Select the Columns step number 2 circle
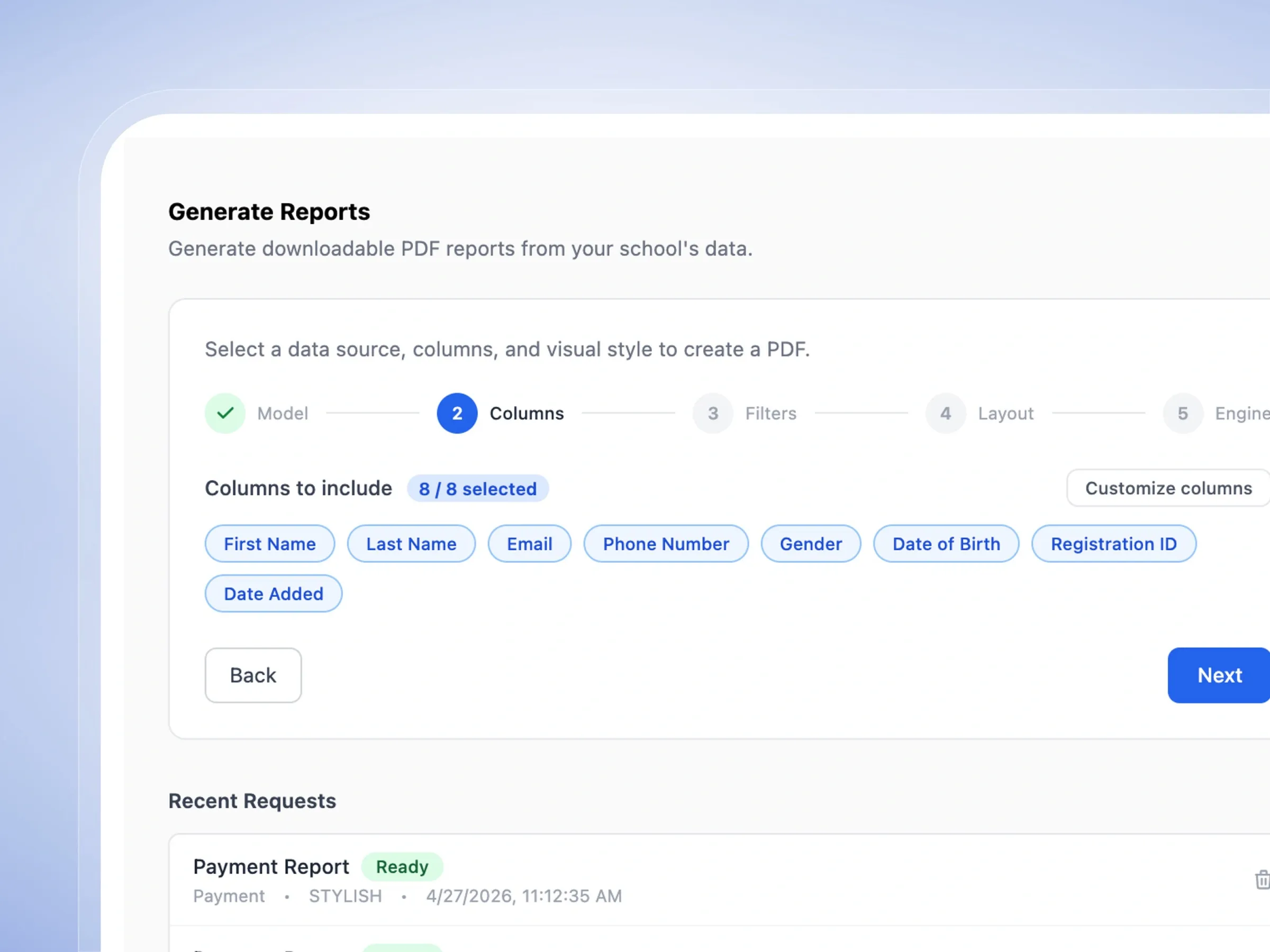Image resolution: width=1270 pixels, height=952 pixels. coord(457,413)
